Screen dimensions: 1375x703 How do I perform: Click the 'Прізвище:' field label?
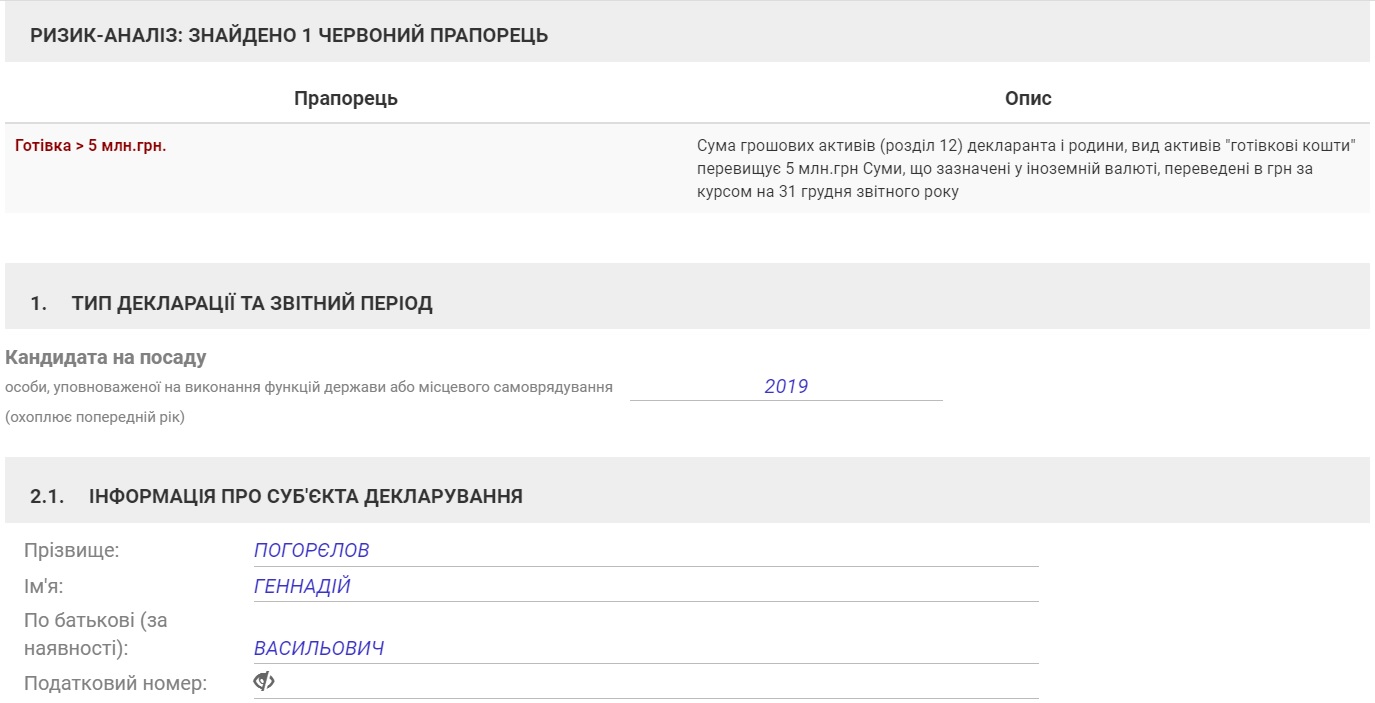click(x=71, y=551)
